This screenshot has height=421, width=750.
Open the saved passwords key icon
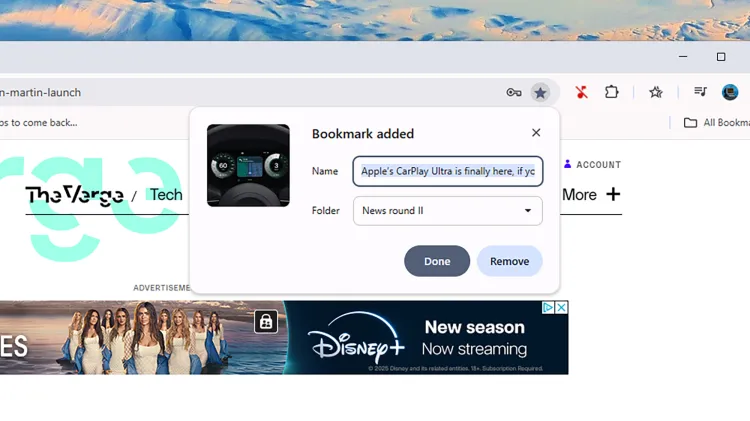point(514,93)
